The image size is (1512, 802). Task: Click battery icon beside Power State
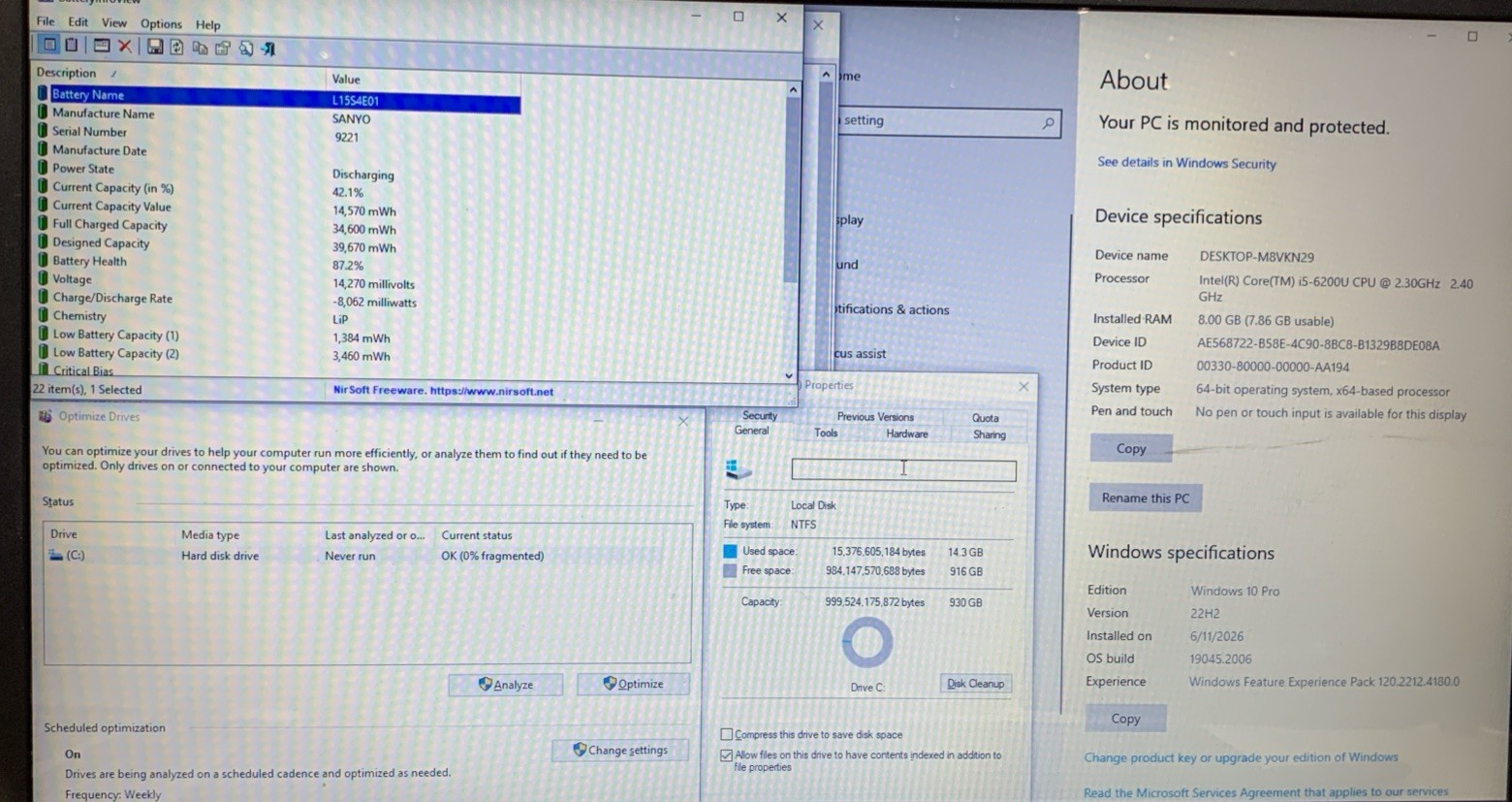click(x=43, y=168)
